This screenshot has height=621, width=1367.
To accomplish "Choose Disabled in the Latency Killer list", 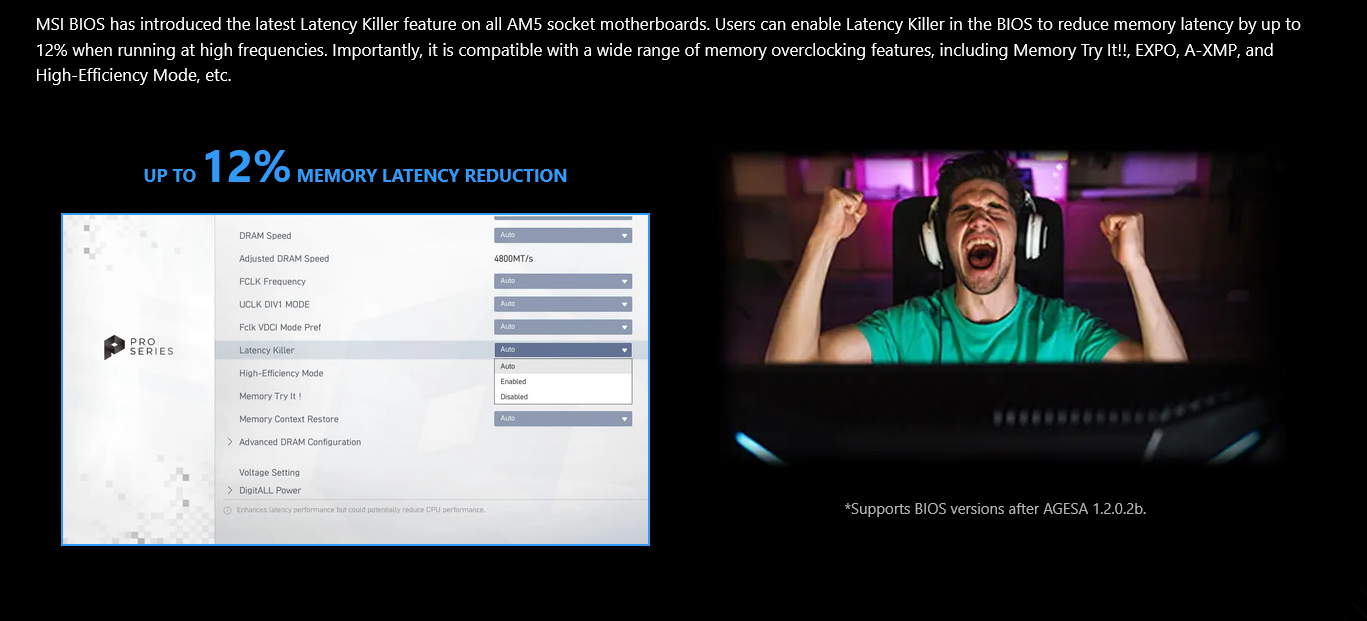I will 563,396.
